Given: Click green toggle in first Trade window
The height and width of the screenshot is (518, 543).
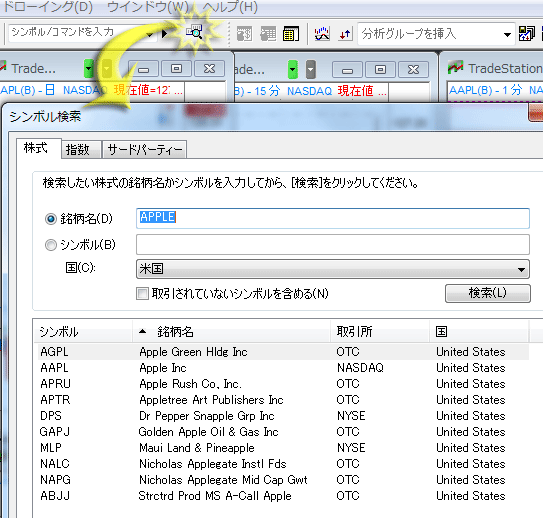Looking at the screenshot, I should [89, 69].
